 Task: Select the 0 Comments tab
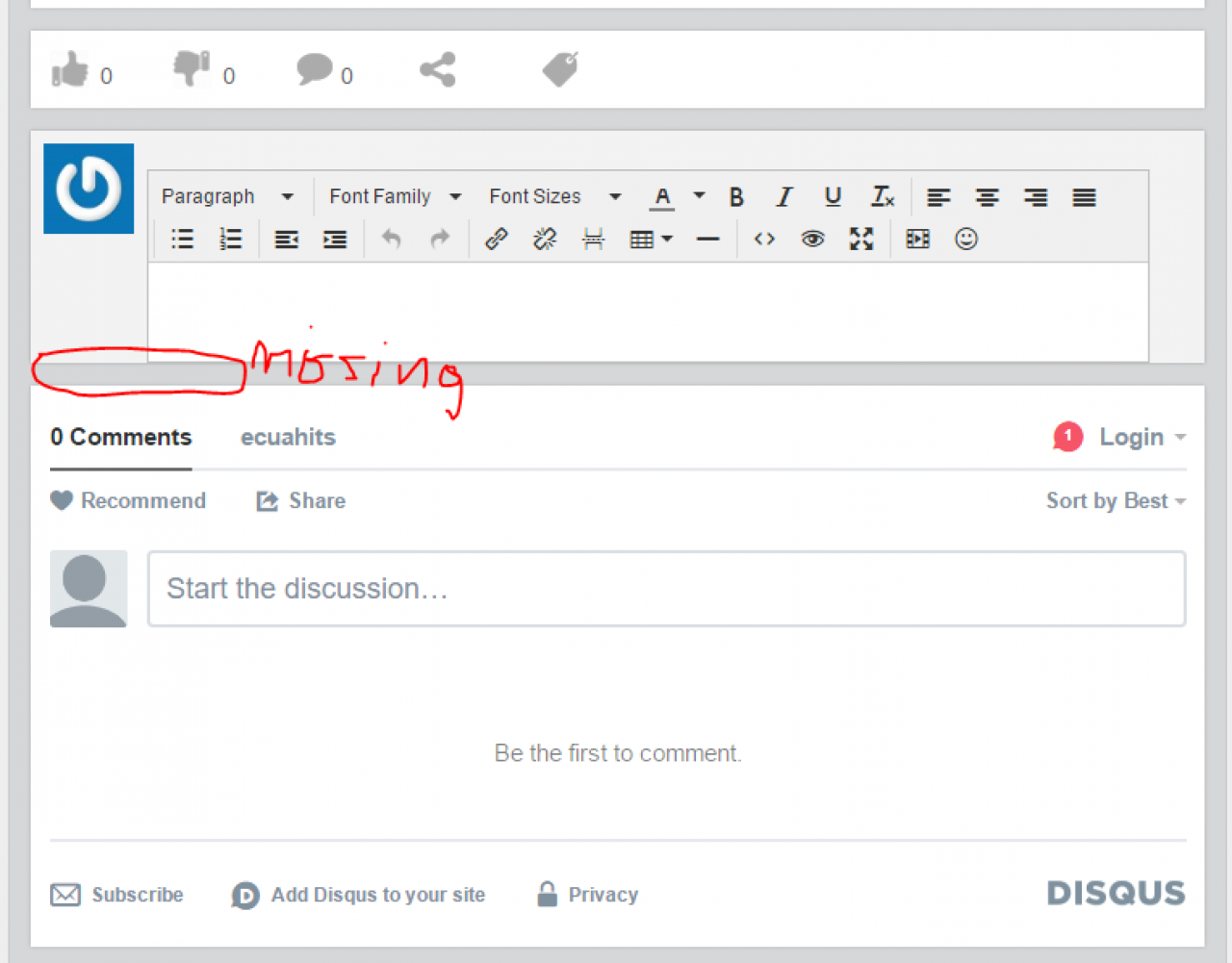point(121,438)
